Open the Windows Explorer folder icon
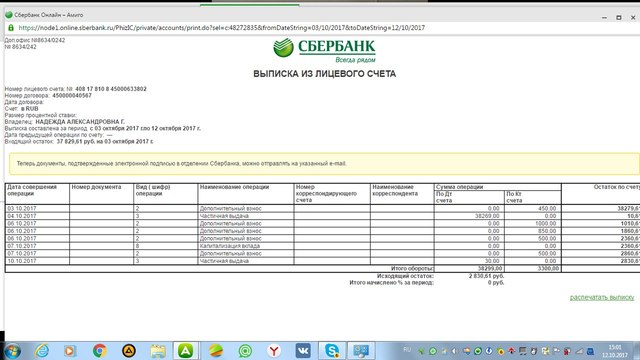 click(158, 351)
